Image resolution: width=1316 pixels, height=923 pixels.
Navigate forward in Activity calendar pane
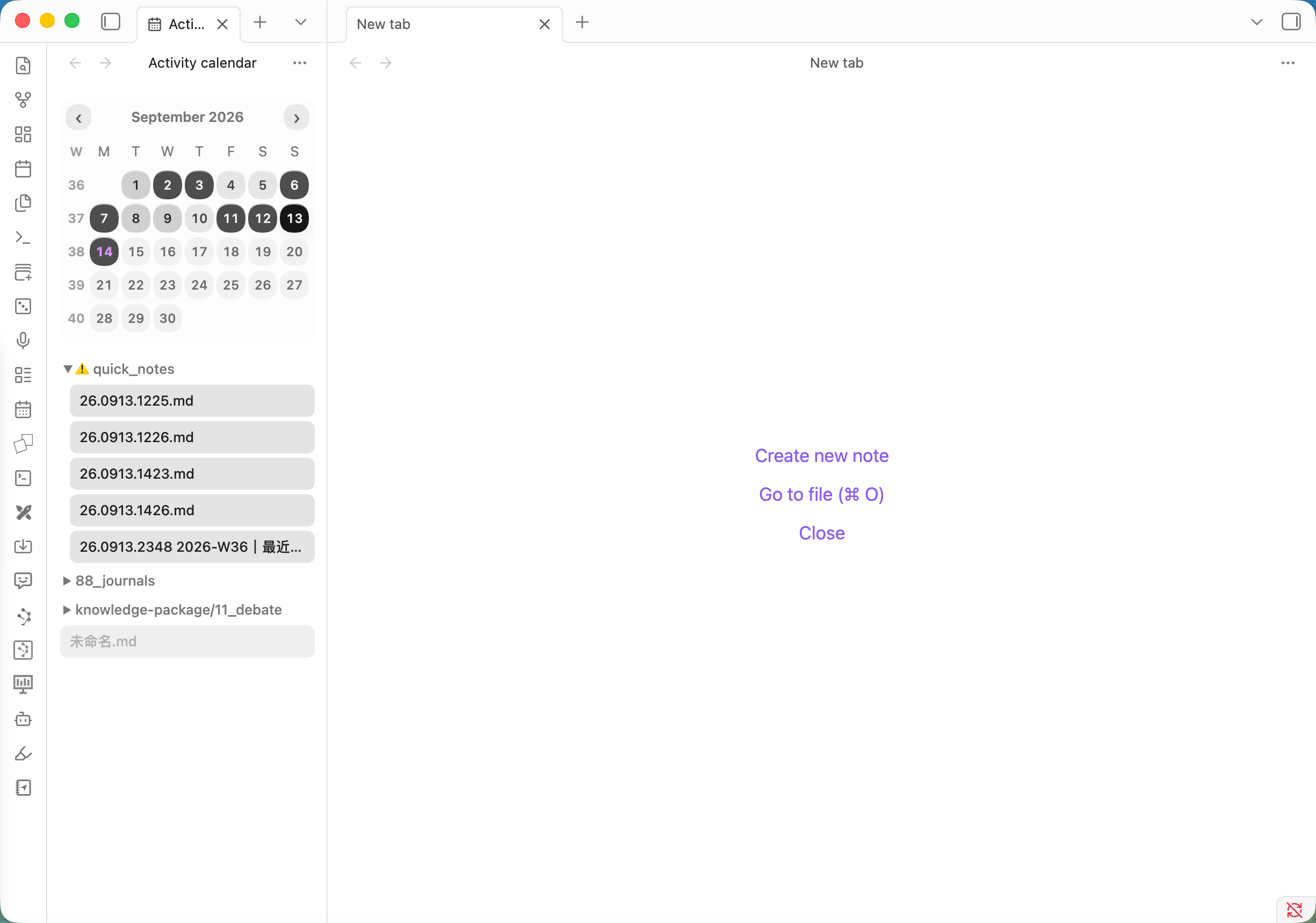105,63
